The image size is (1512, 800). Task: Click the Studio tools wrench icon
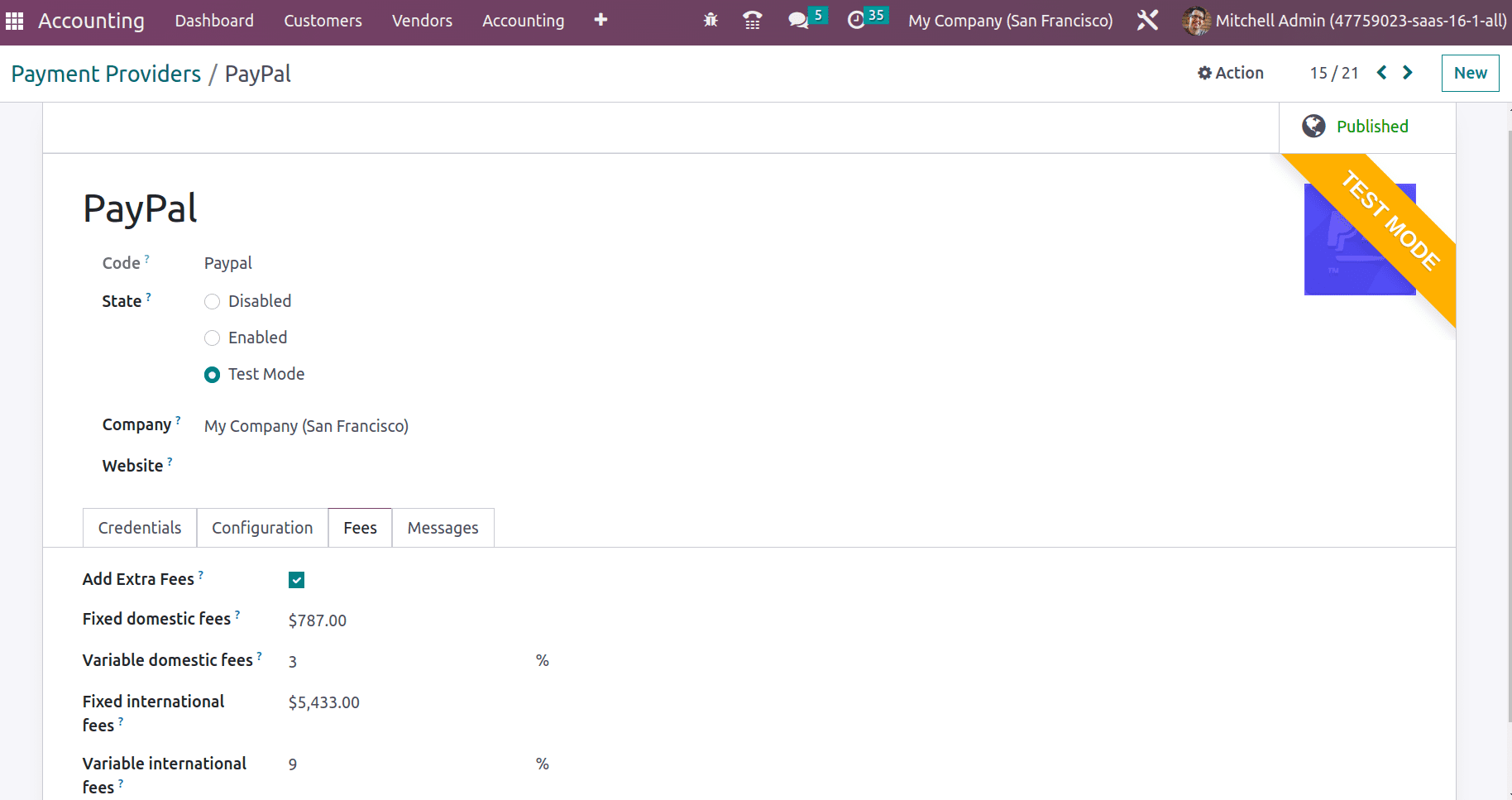click(x=1147, y=21)
